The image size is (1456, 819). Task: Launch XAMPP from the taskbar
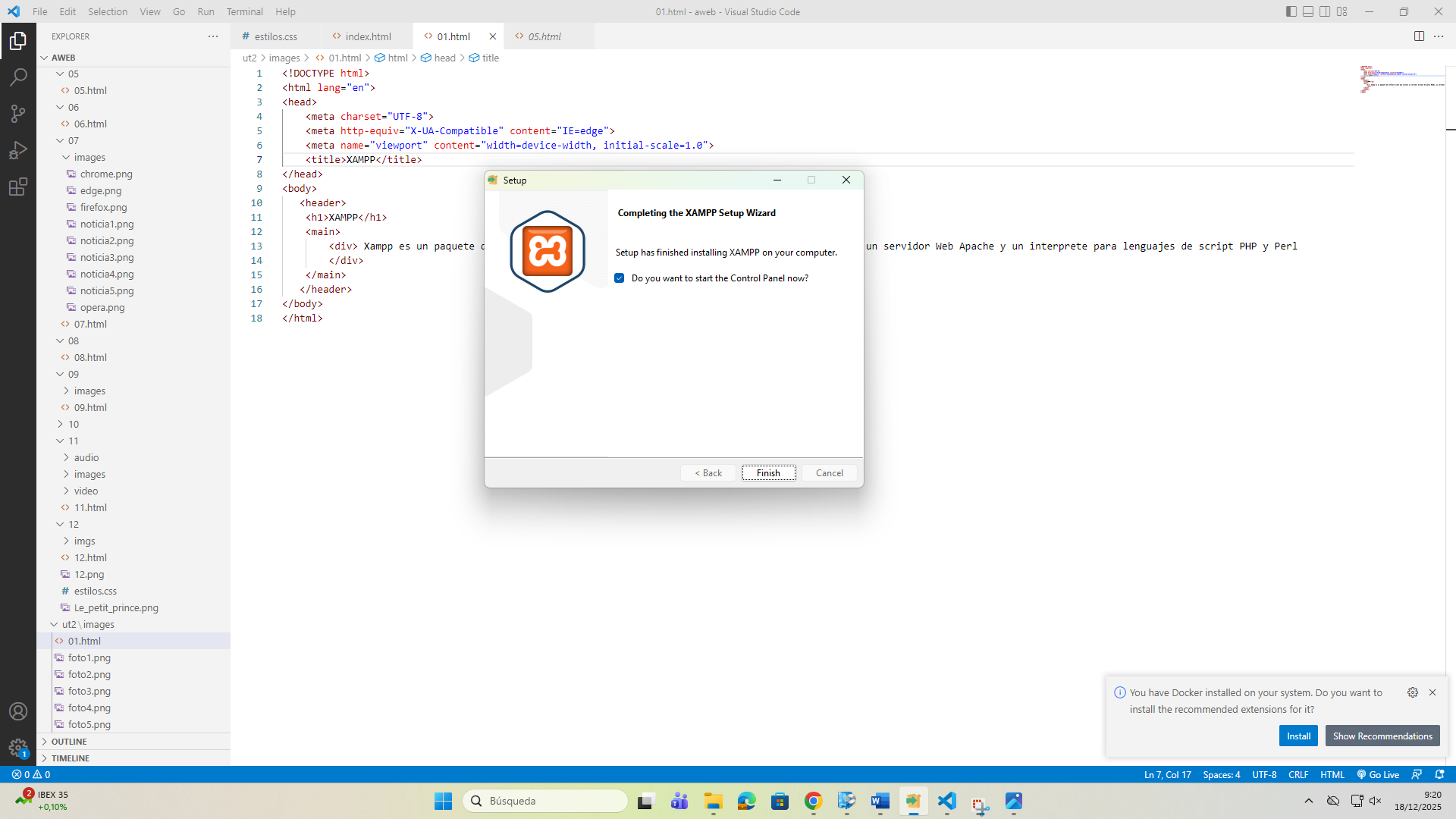[914, 801]
